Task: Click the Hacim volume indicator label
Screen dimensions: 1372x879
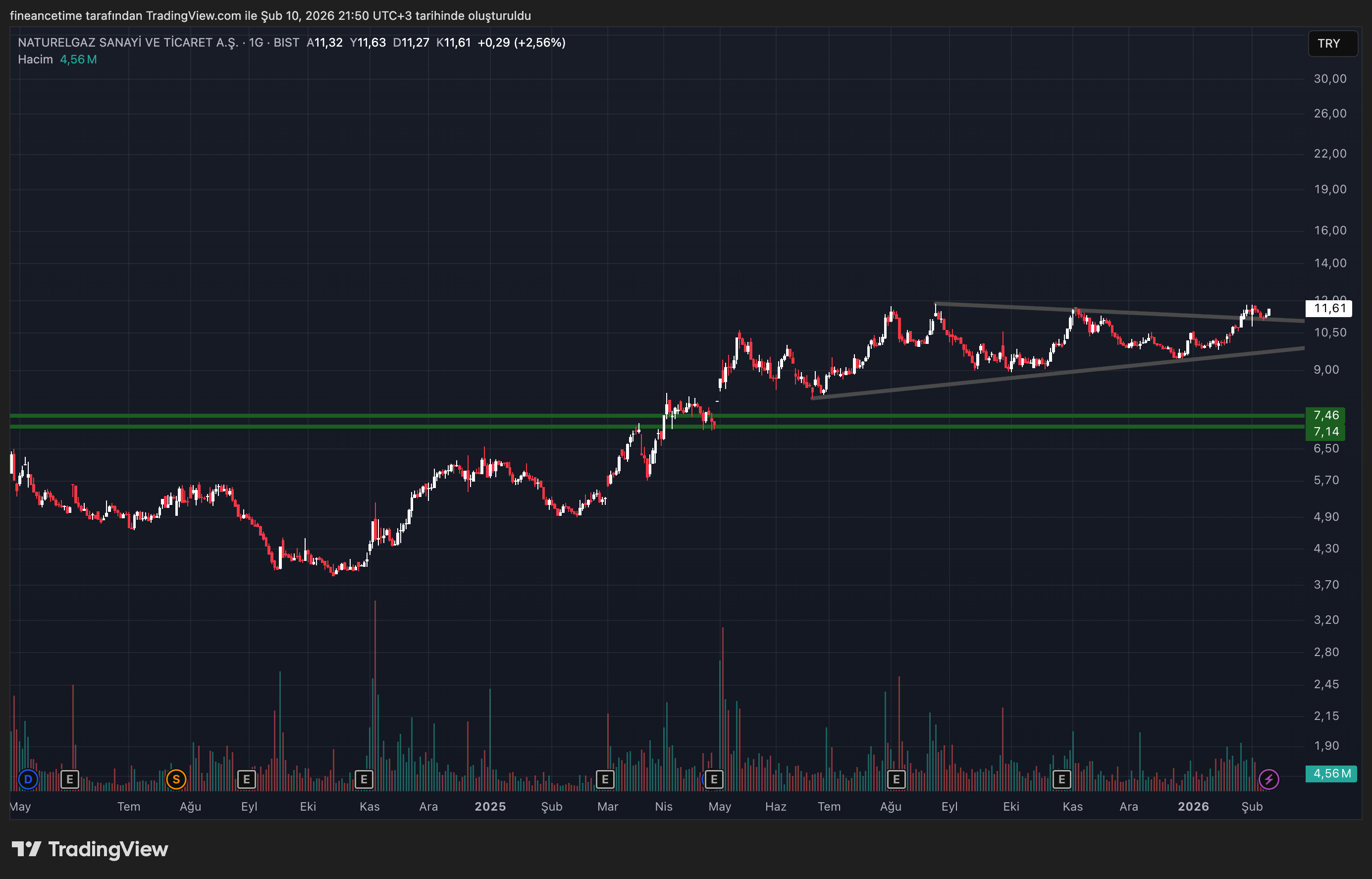Action: (x=35, y=59)
